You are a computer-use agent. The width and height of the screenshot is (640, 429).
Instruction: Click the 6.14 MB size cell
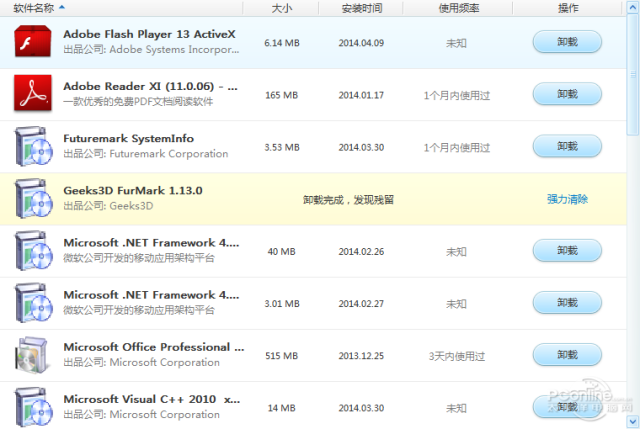click(282, 43)
